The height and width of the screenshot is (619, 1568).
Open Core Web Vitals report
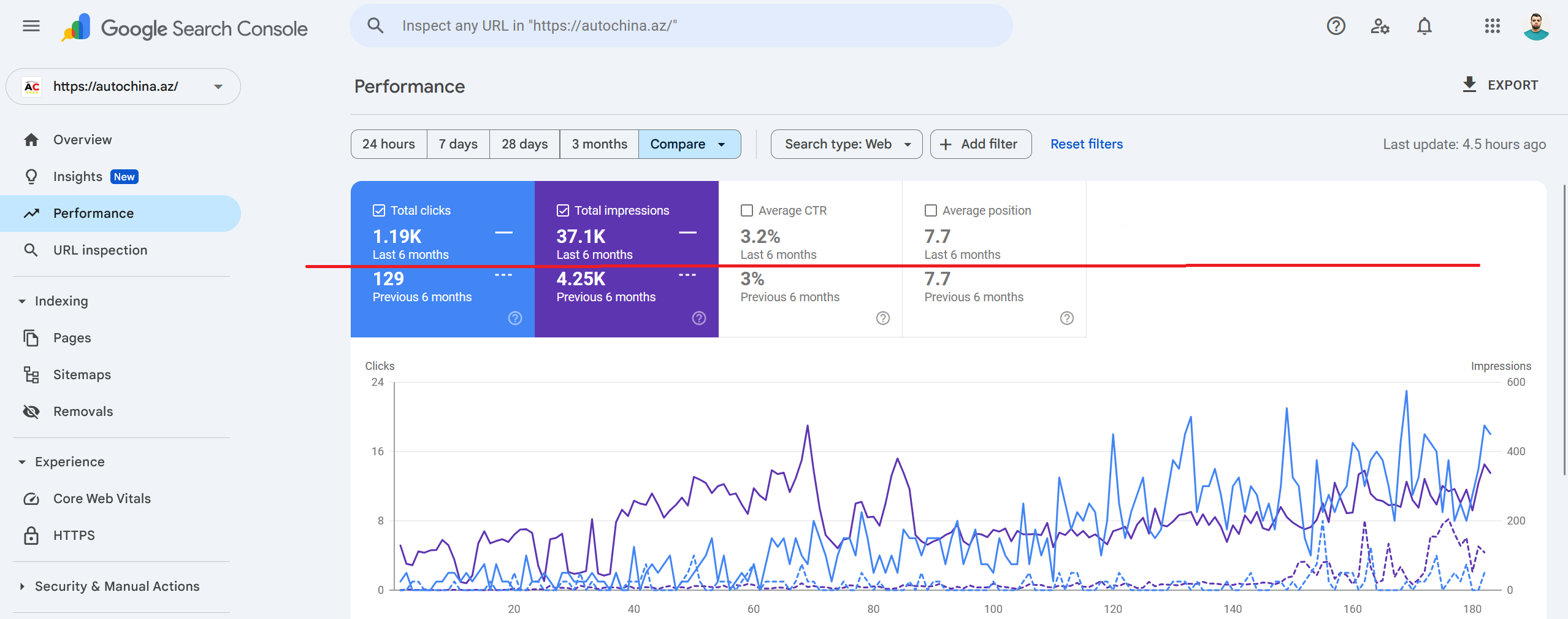102,499
